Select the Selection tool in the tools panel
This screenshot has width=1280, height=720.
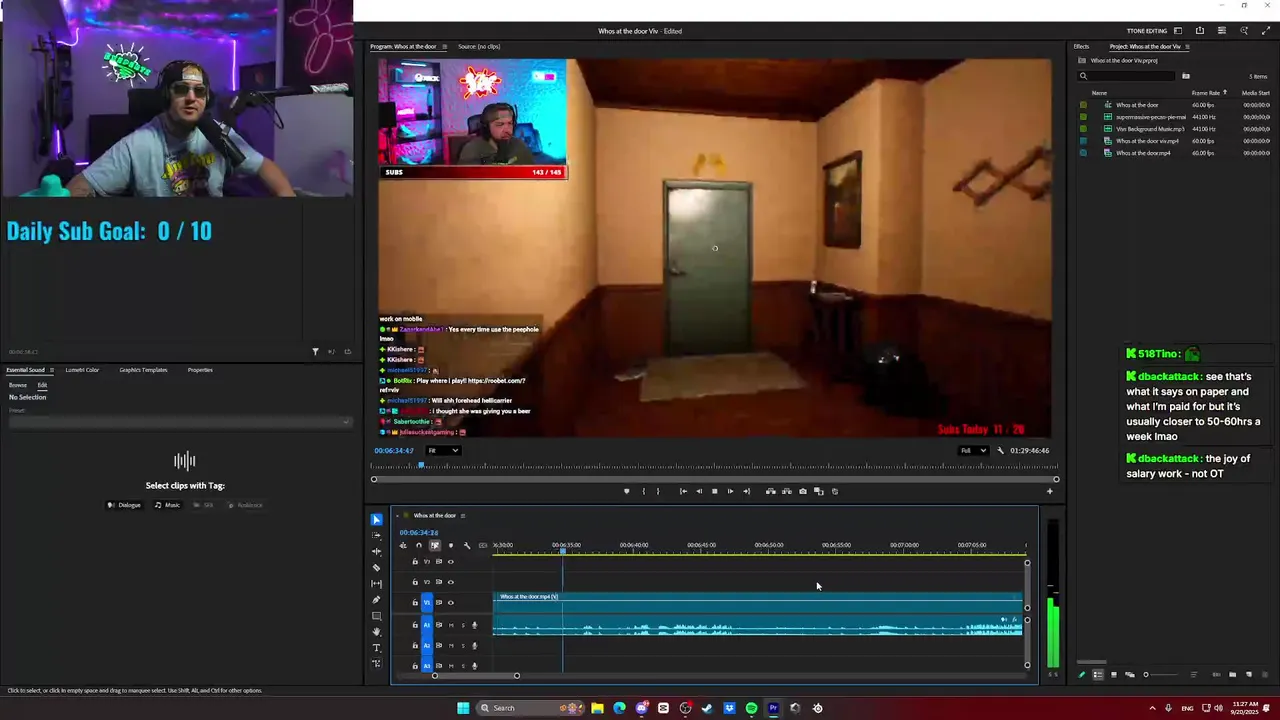376,519
